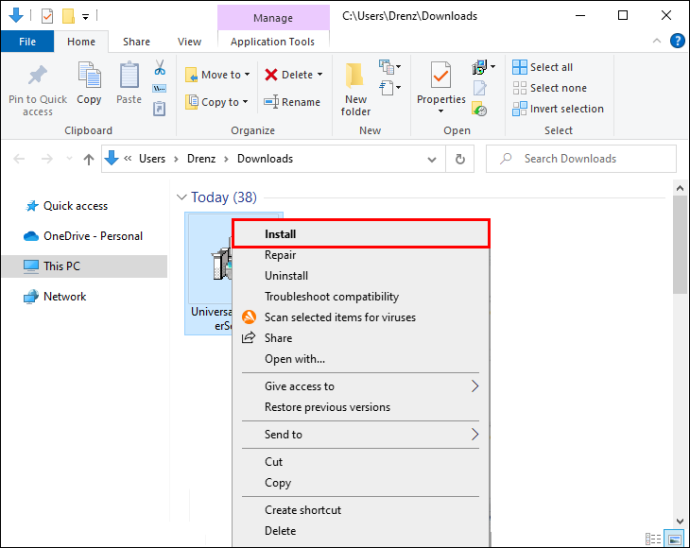The width and height of the screenshot is (690, 548).
Task: Expand address bar history dropdown
Action: point(432,159)
